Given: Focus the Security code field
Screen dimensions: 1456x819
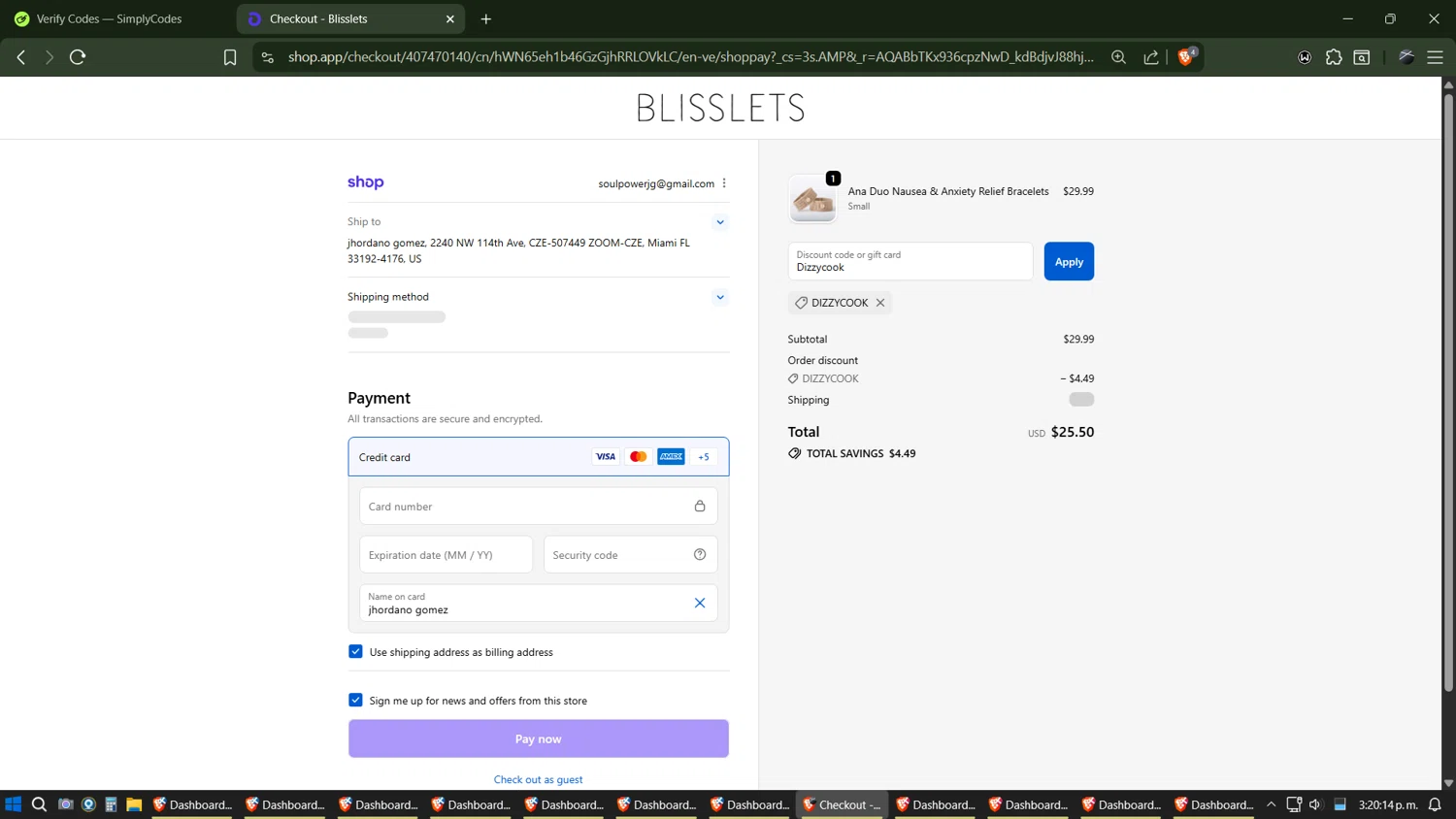Looking at the screenshot, I should click(x=630, y=554).
